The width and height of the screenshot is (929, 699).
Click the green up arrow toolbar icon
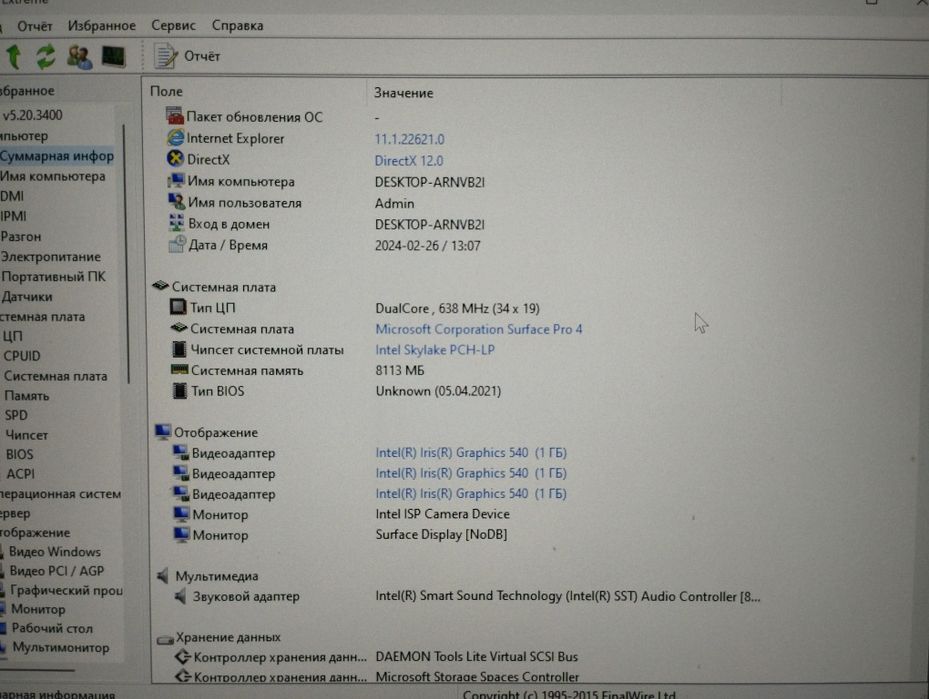(x=14, y=57)
